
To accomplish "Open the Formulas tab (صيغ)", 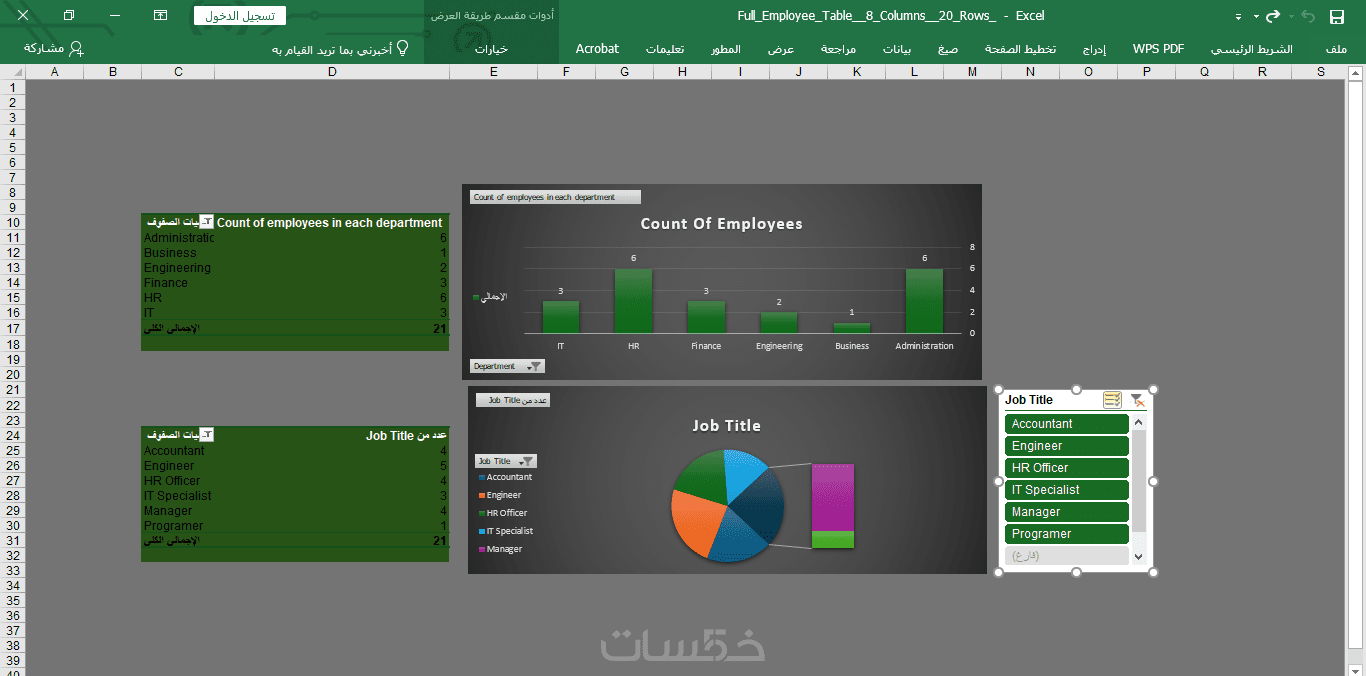I will click(x=948, y=49).
